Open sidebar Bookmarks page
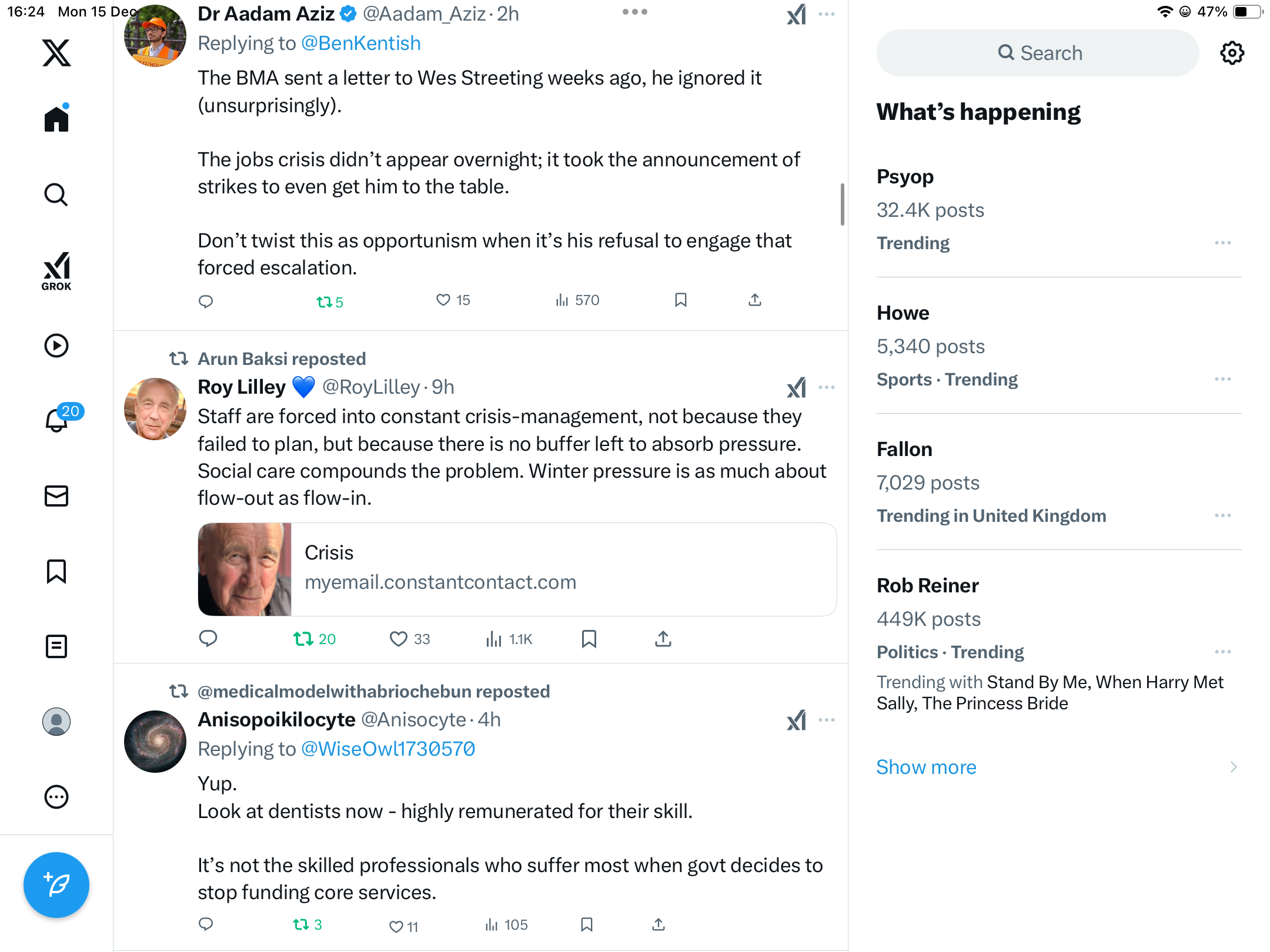This screenshot has width=1270, height=952. click(x=56, y=571)
